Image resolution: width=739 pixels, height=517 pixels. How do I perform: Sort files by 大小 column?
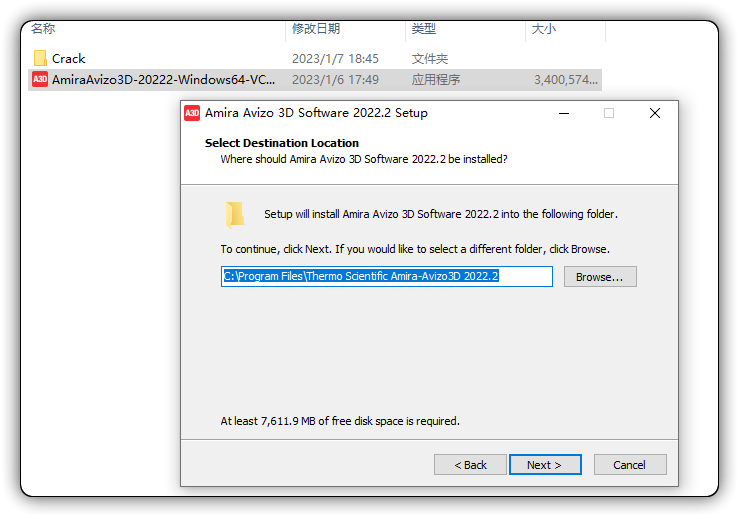(x=544, y=29)
